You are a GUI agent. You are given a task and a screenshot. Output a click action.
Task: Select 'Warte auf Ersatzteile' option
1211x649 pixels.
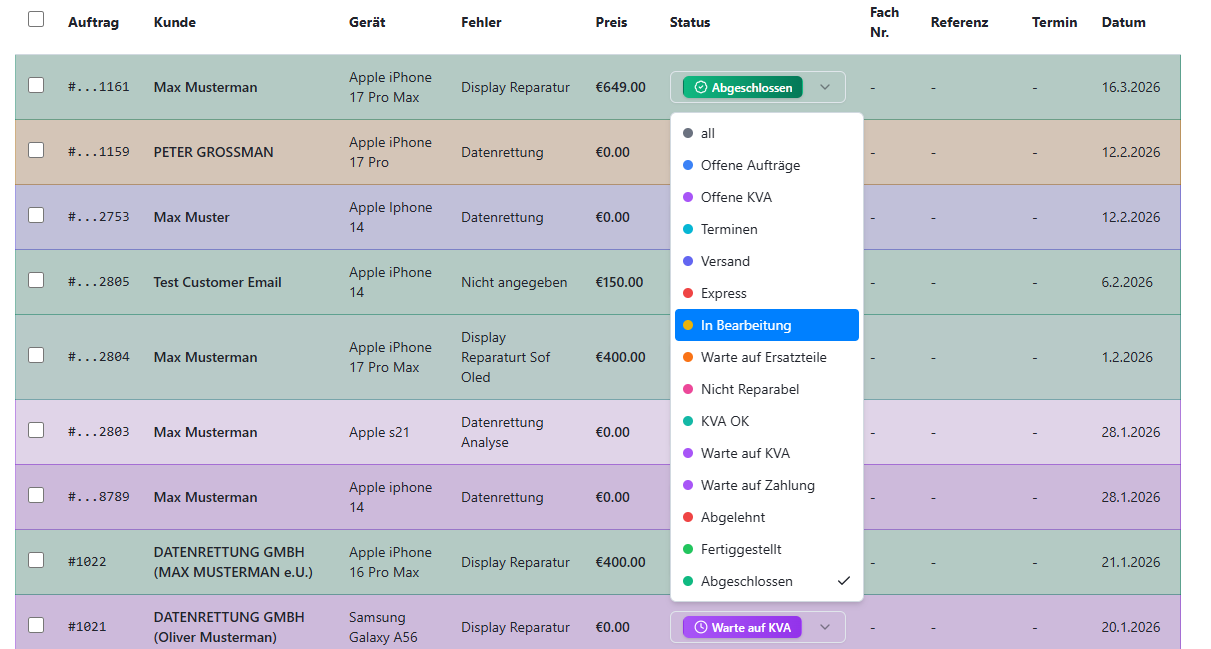click(767, 357)
